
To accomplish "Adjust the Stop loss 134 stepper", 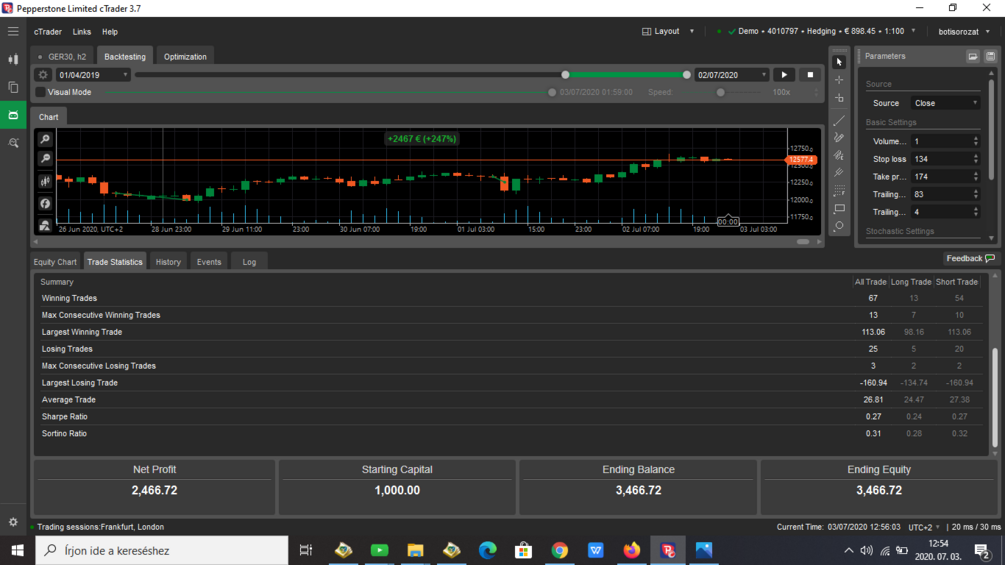I will pos(976,159).
